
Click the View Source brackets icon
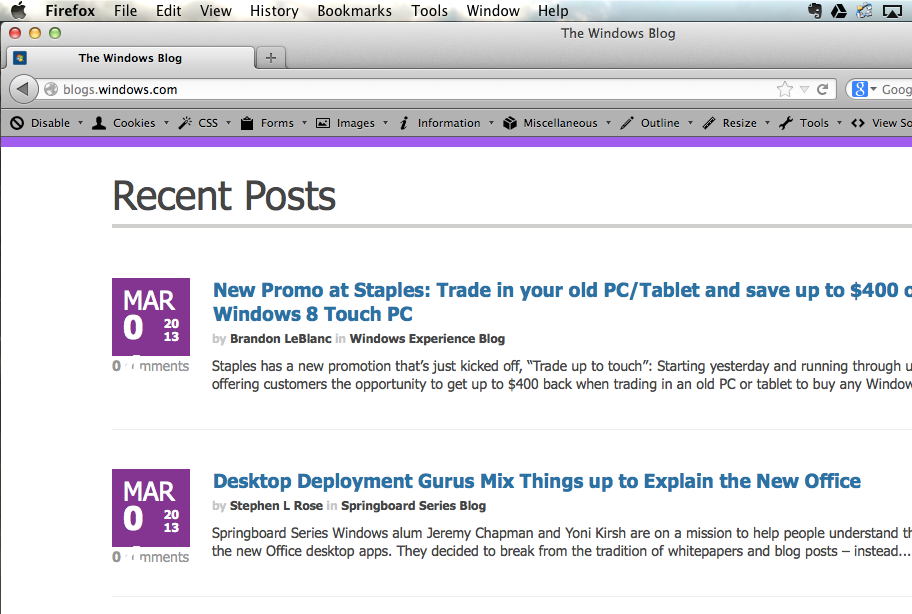point(858,123)
